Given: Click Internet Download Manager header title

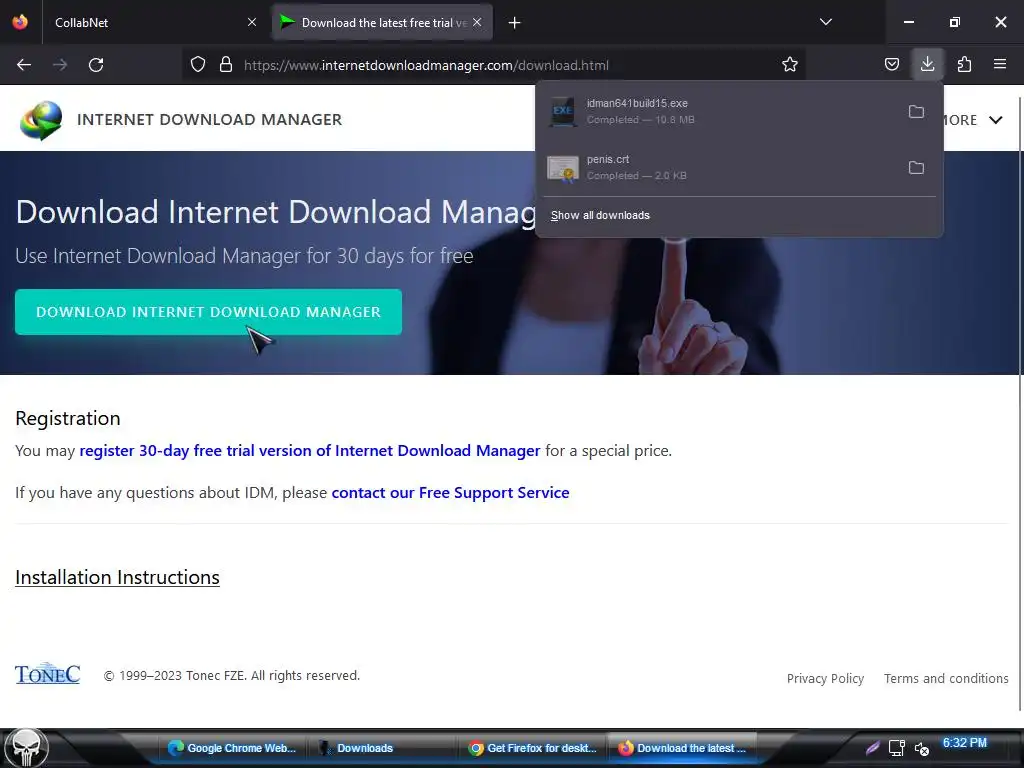Looking at the screenshot, I should click(210, 120).
